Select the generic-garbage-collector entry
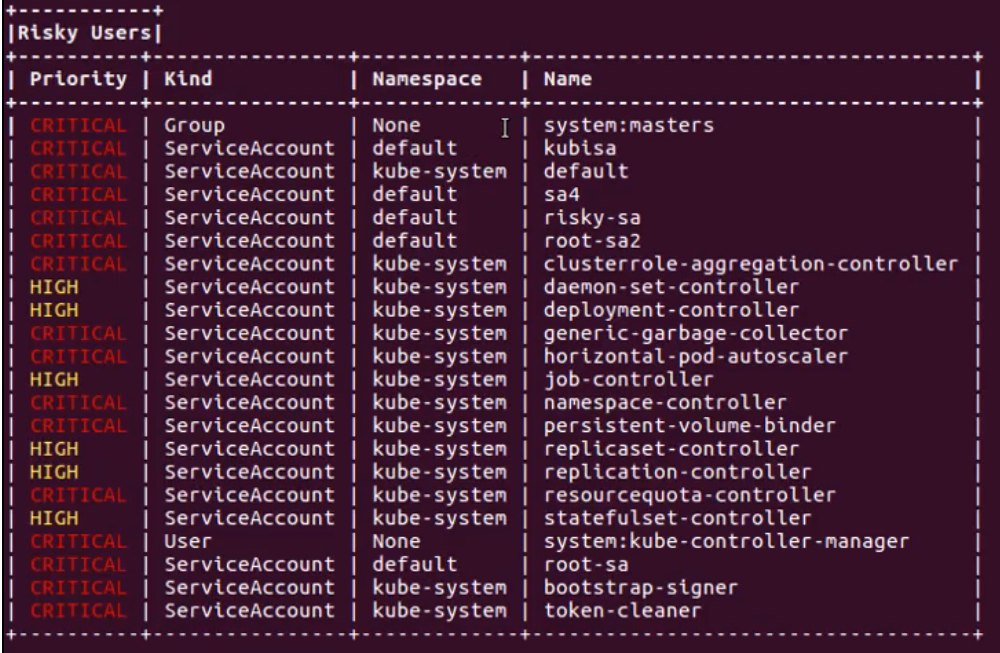The height and width of the screenshot is (653, 1000). click(x=695, y=333)
